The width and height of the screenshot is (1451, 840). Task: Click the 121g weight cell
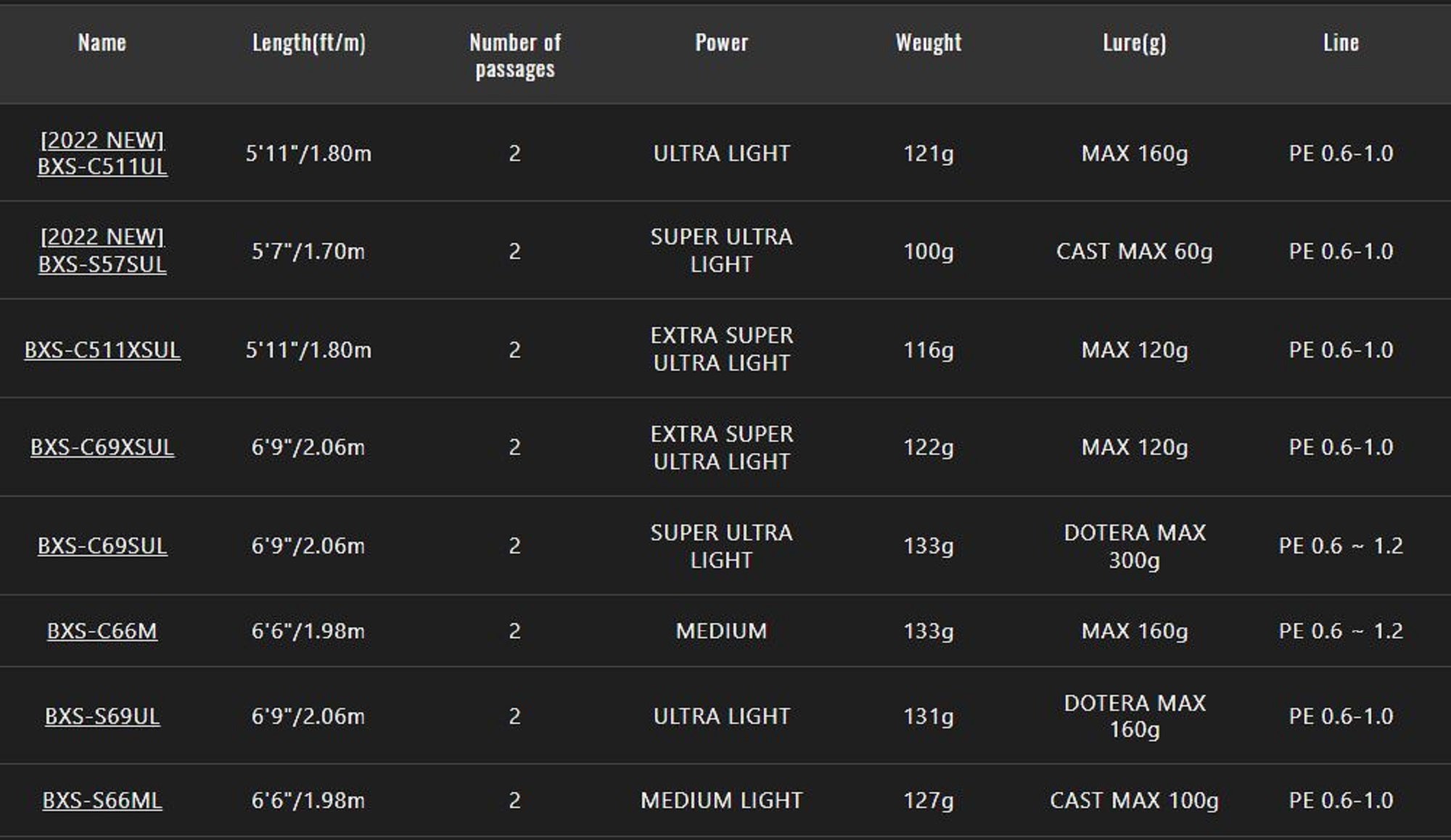pyautogui.click(x=928, y=154)
